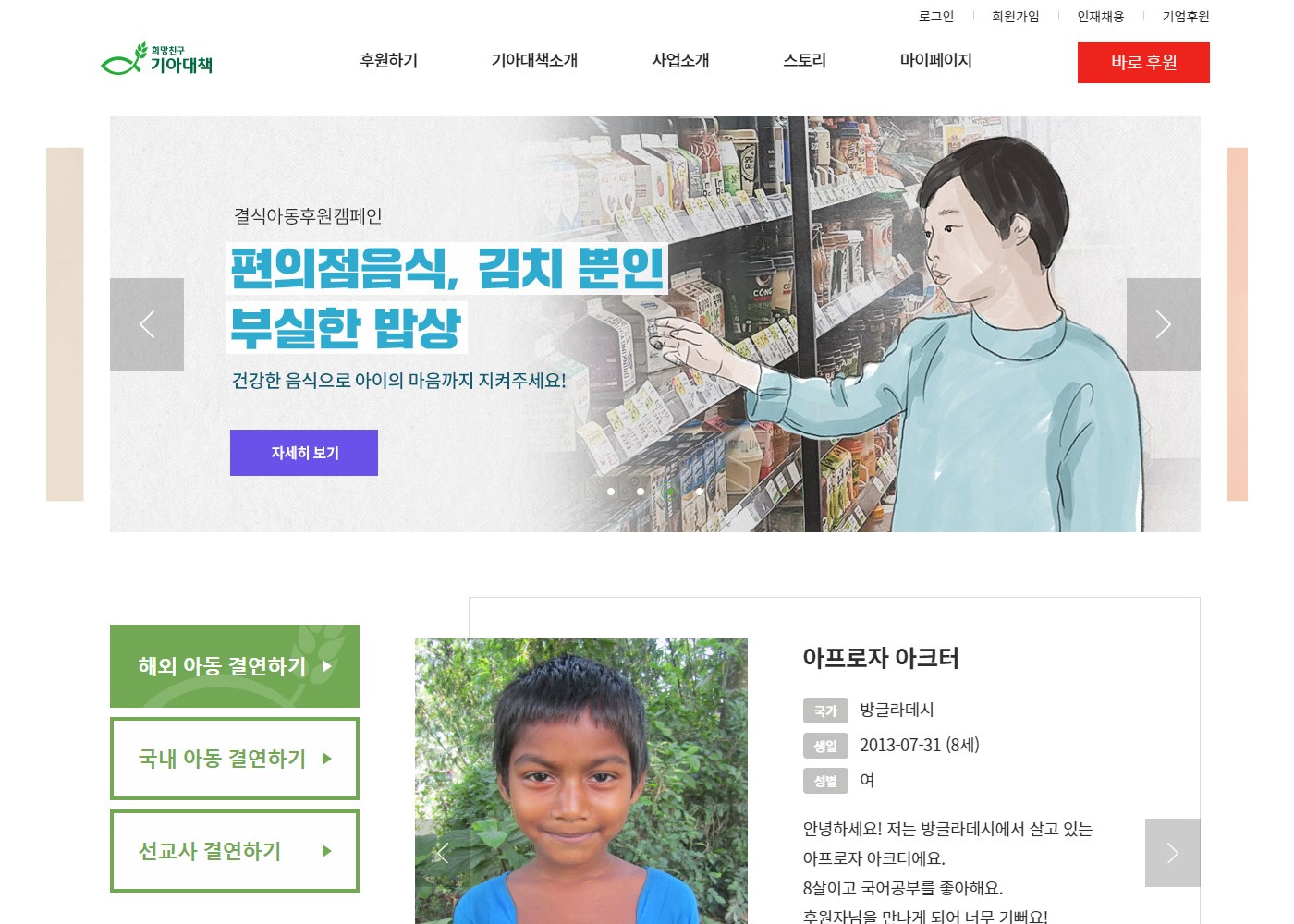Open the 회원가입 link
Image resolution: width=1294 pixels, height=924 pixels.
coord(1015,16)
